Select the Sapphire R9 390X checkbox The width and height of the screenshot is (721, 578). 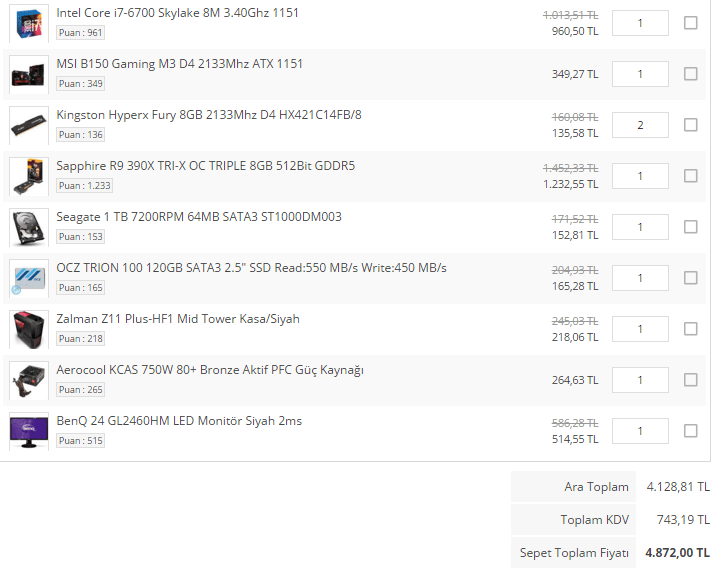click(691, 176)
